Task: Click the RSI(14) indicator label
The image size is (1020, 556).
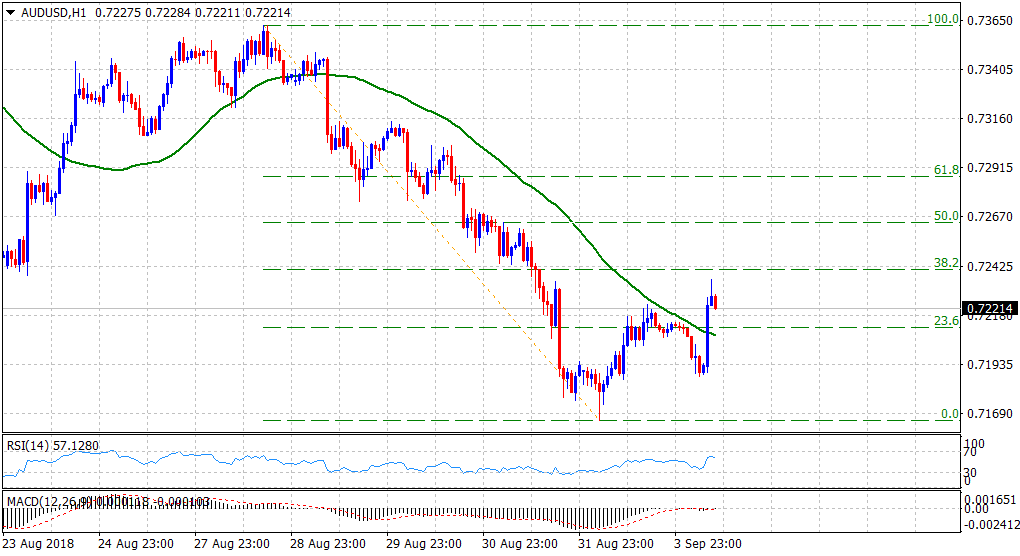Action: pos(28,444)
